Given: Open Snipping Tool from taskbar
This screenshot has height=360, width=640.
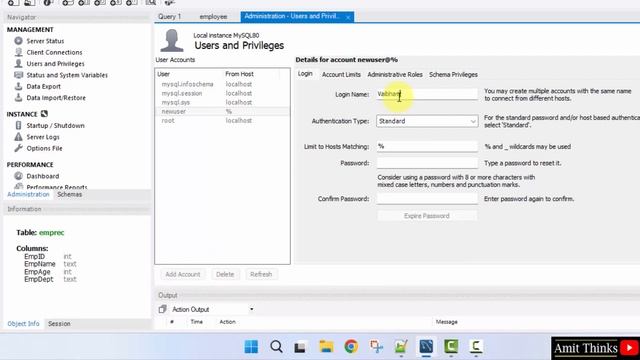Looking at the screenshot, I should 376,347.
